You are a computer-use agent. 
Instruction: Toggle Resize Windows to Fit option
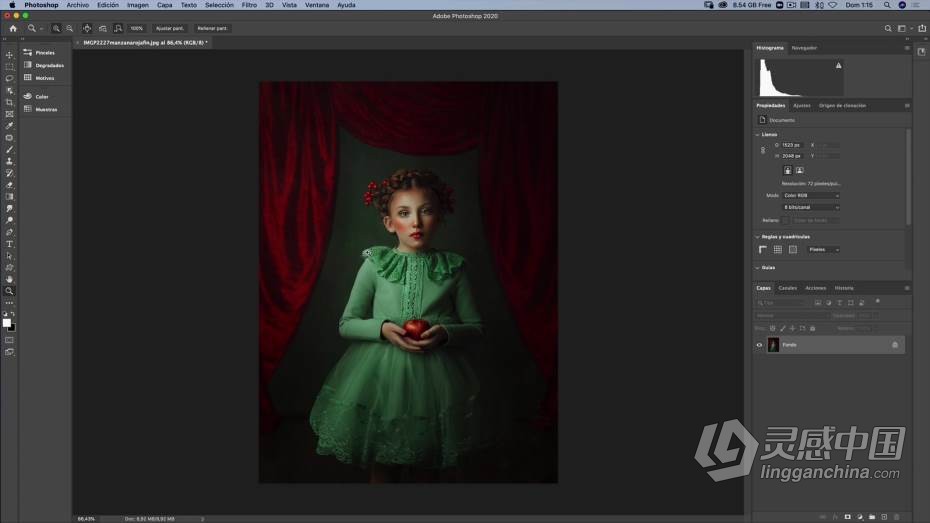click(87, 28)
